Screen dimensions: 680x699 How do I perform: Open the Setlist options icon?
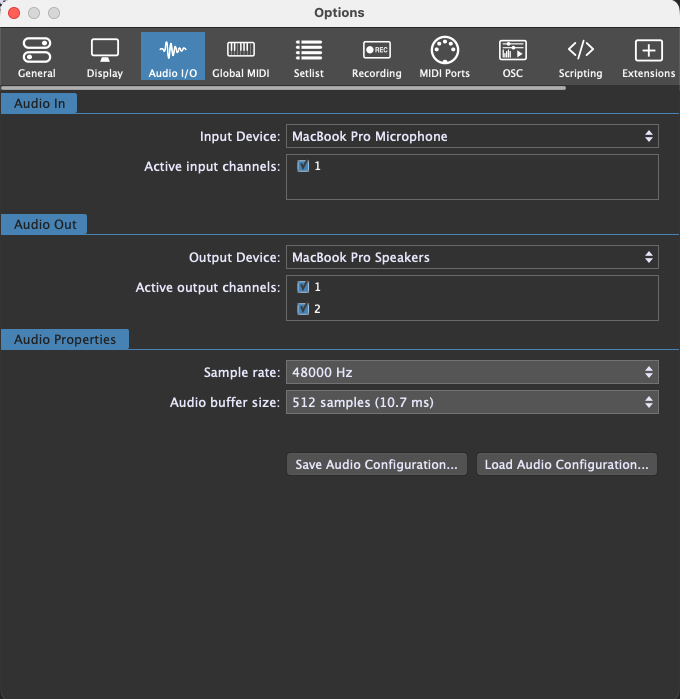pyautogui.click(x=308, y=56)
